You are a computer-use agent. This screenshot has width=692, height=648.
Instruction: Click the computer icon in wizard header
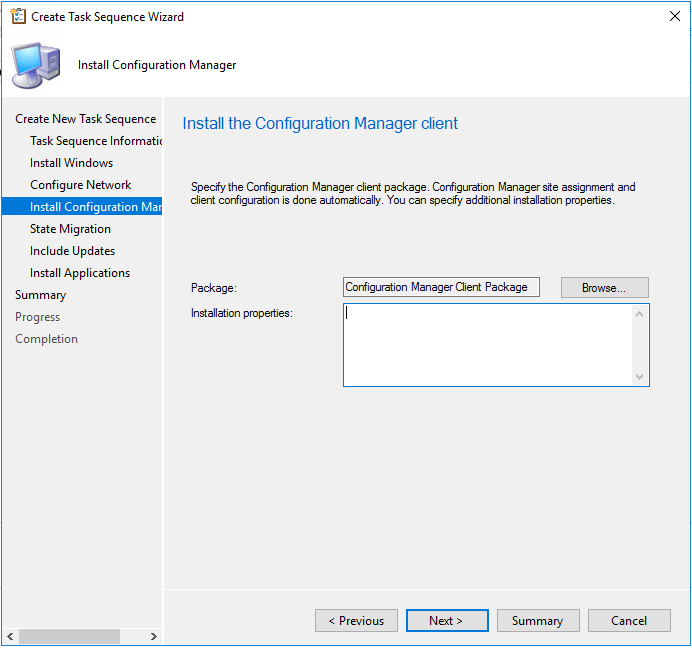pos(36,65)
